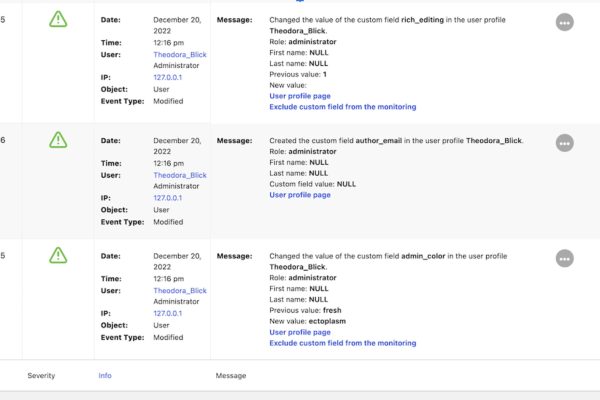600x400 pixels.
Task: Open 'User profile page' link in the author_email event
Action: tap(300, 195)
